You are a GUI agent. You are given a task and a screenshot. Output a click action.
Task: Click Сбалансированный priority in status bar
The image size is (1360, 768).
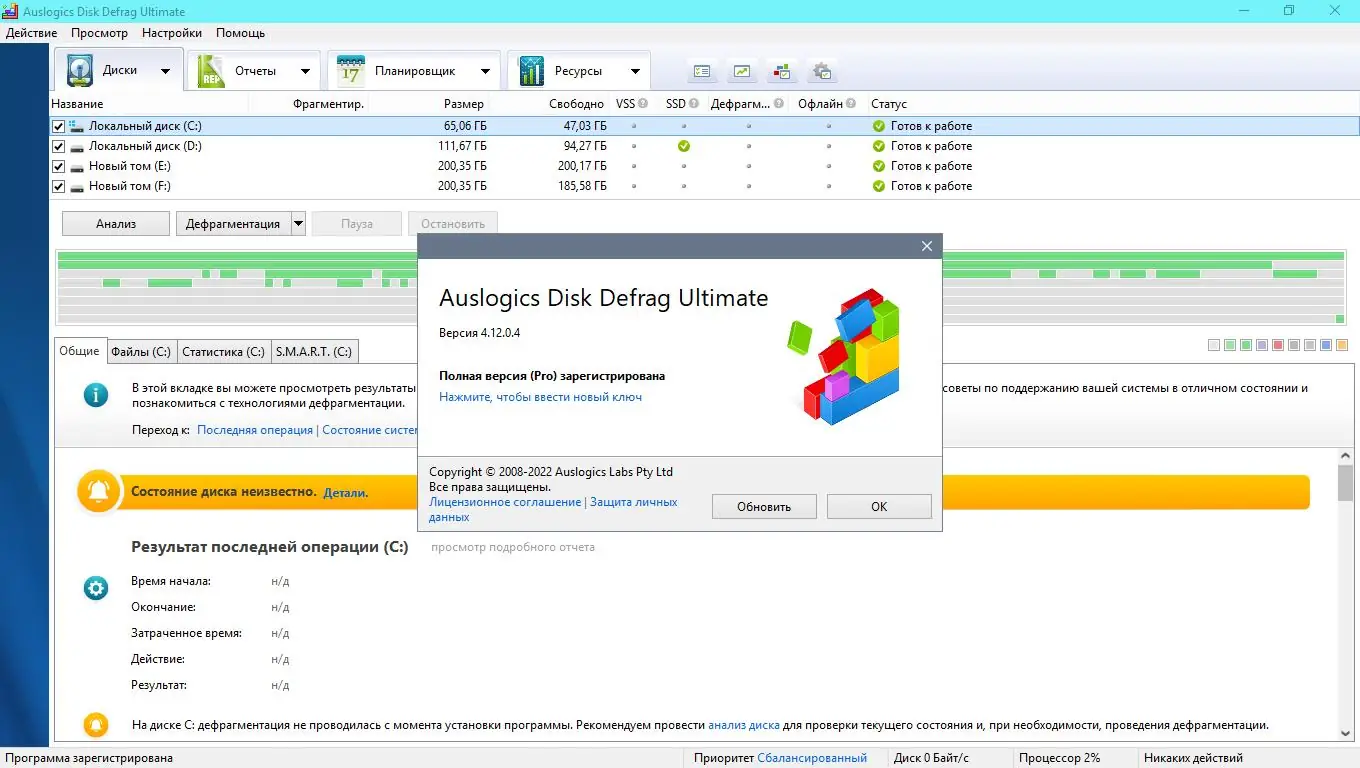[812, 757]
